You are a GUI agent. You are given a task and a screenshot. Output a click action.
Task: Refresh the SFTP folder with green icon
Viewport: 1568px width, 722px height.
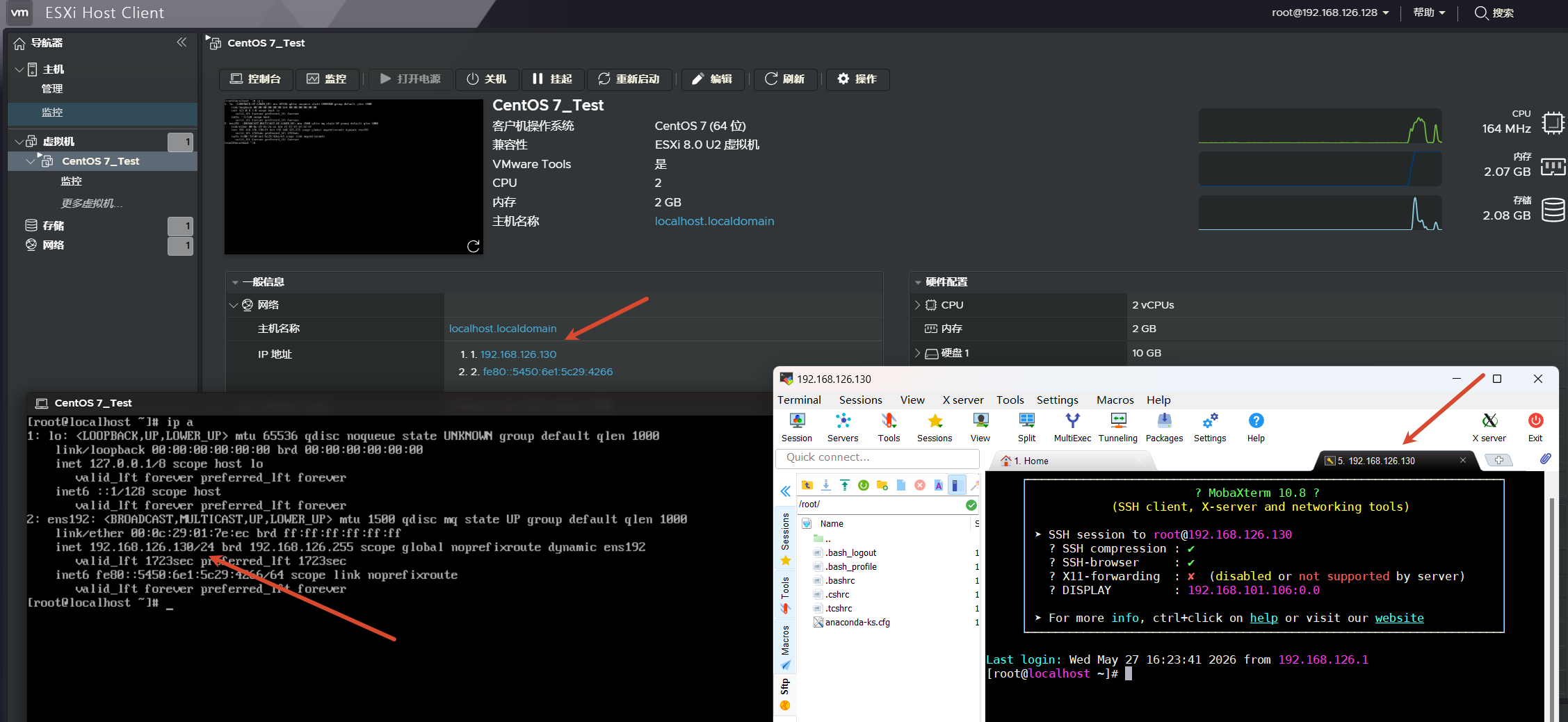[x=864, y=485]
